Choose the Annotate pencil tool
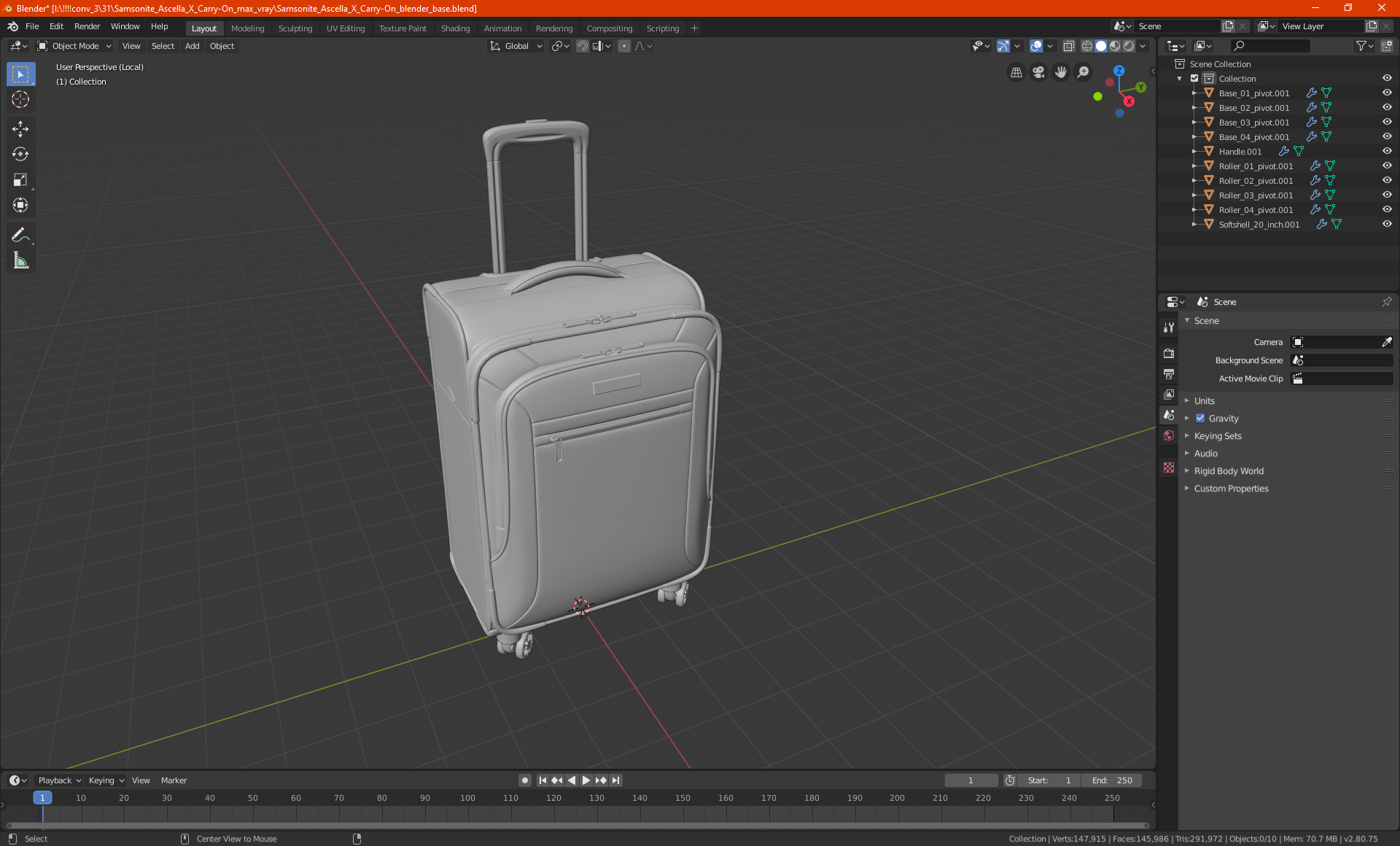The image size is (1400, 846). 20,235
